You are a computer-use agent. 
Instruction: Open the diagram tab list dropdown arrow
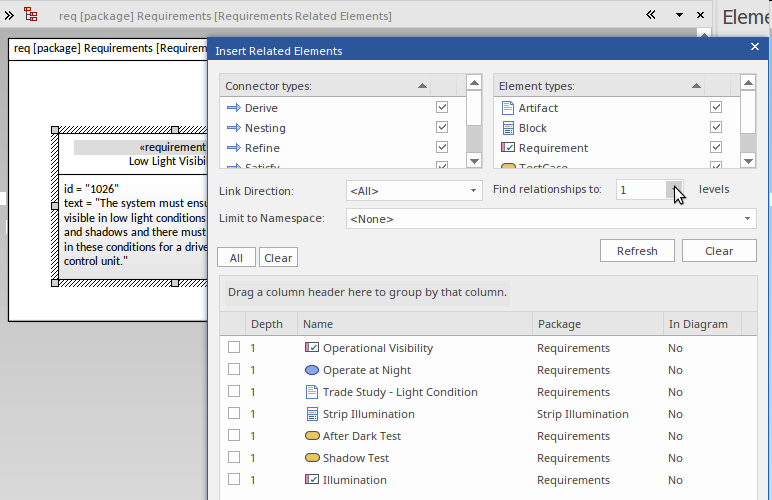click(x=679, y=15)
